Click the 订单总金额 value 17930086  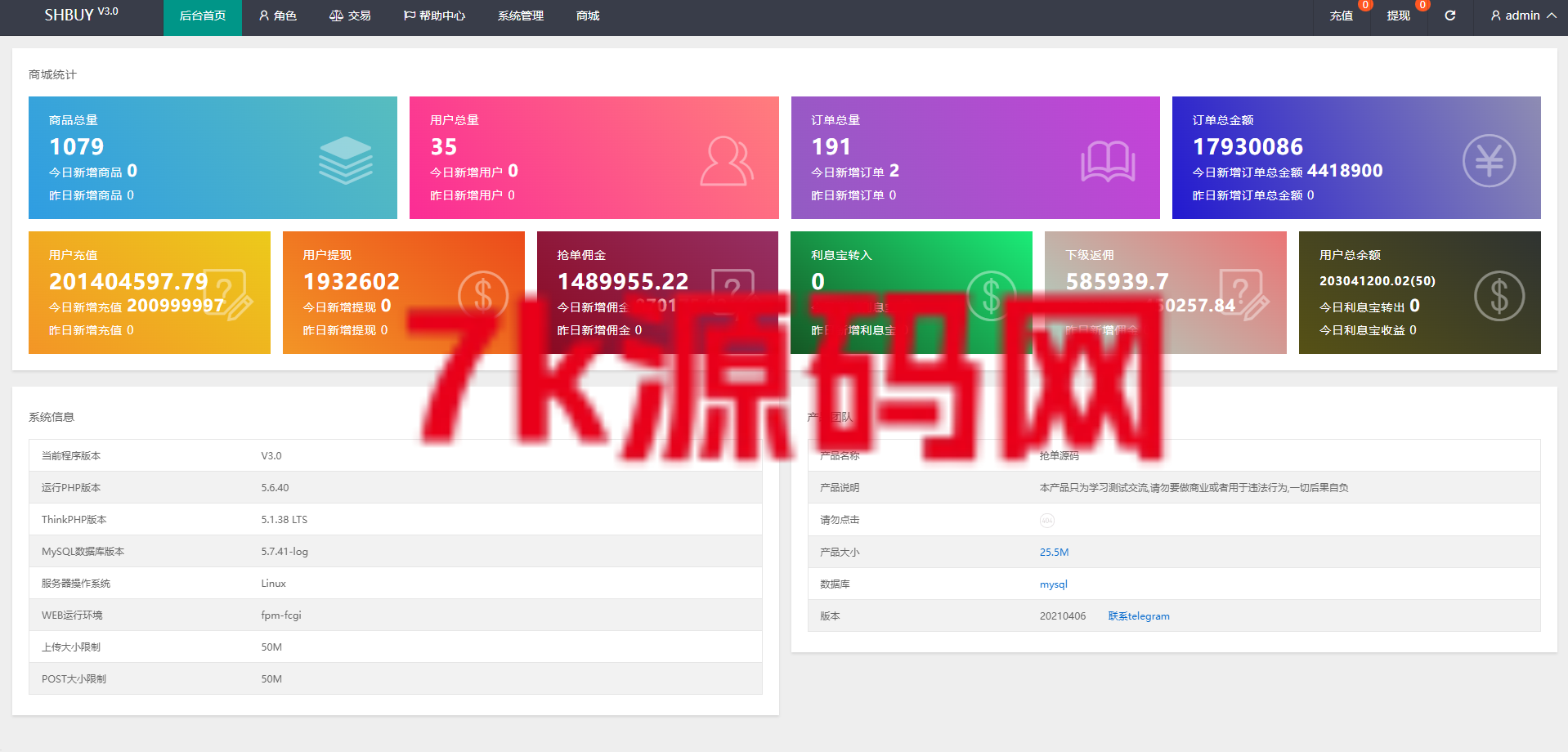(1248, 146)
